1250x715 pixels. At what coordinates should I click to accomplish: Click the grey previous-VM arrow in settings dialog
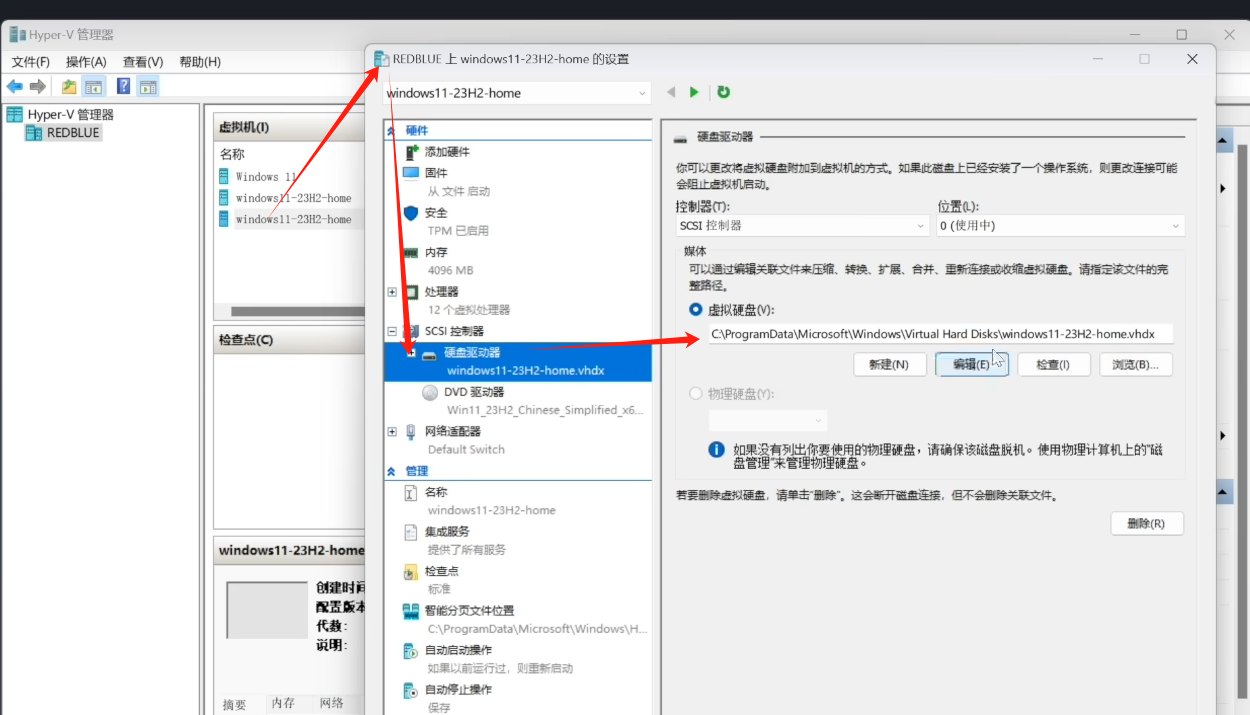click(672, 92)
